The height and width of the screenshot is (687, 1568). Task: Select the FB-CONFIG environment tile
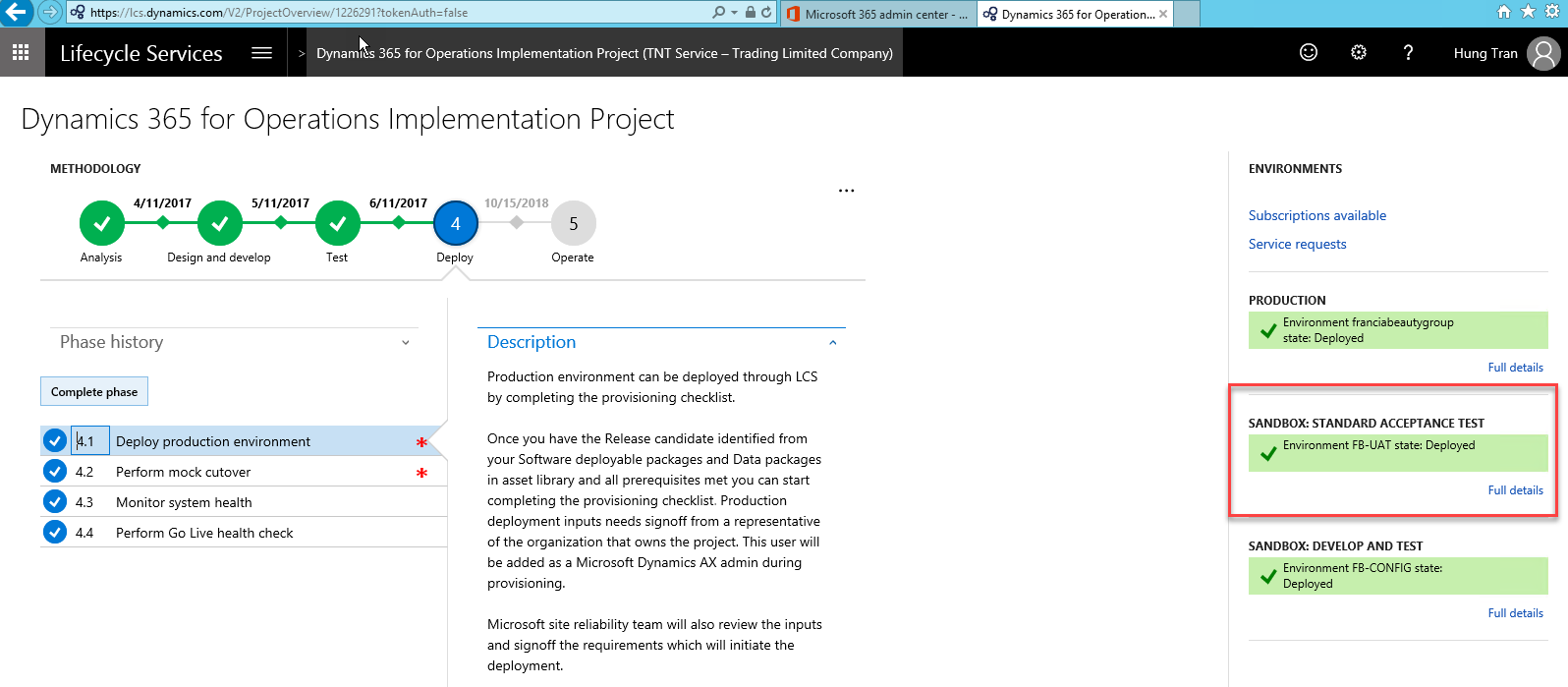click(x=1398, y=576)
